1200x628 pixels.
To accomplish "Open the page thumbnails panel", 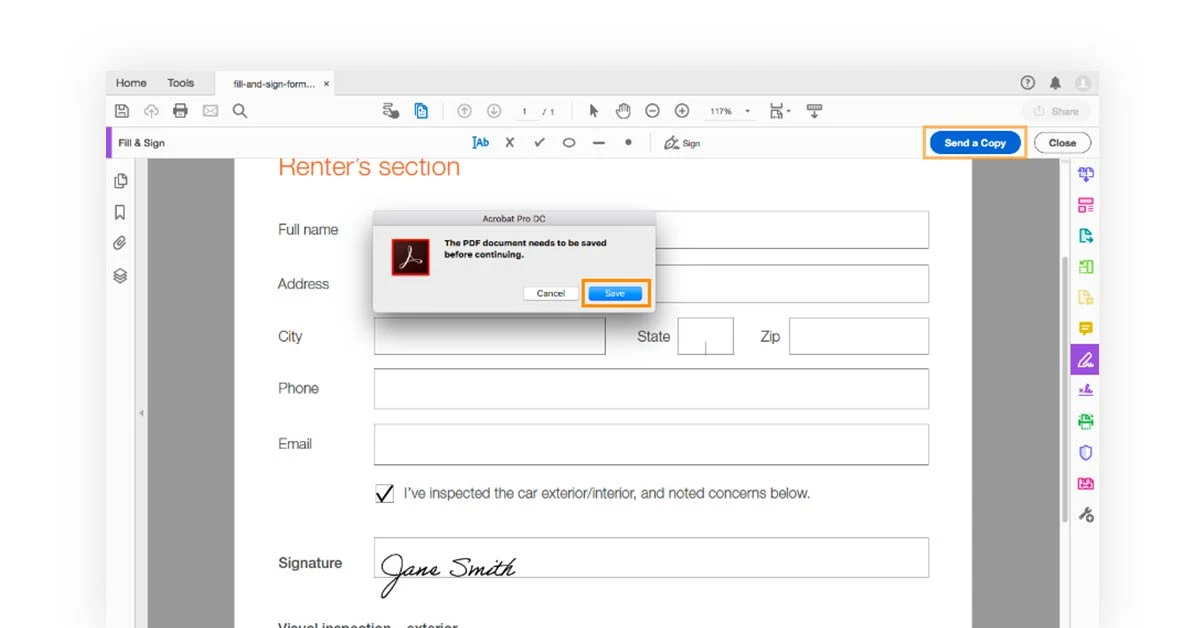I will pos(120,180).
